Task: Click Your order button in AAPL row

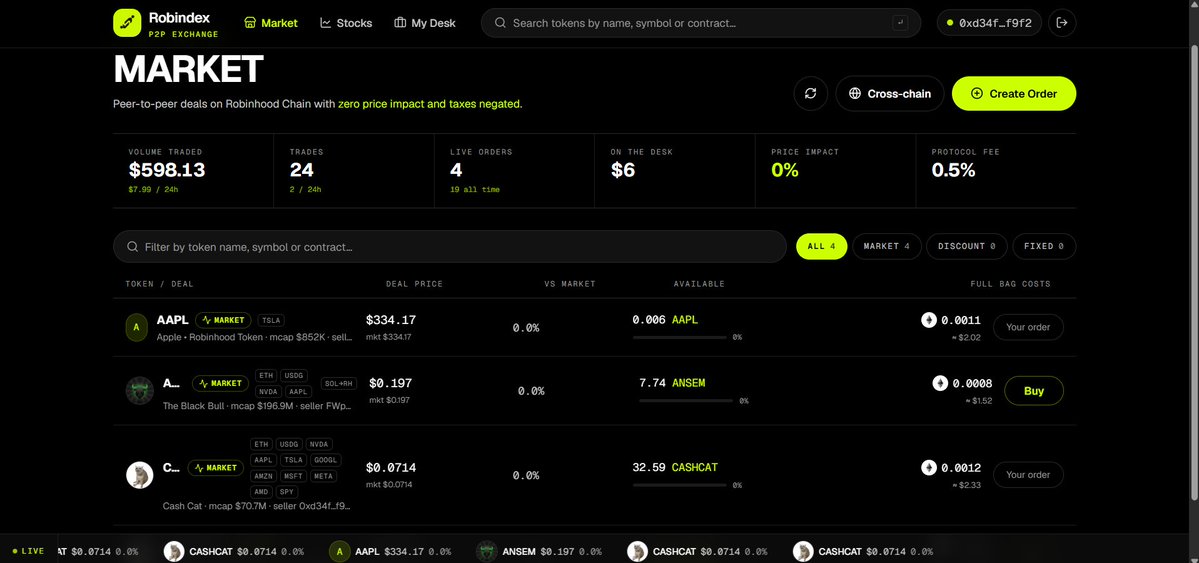Action: [1028, 327]
